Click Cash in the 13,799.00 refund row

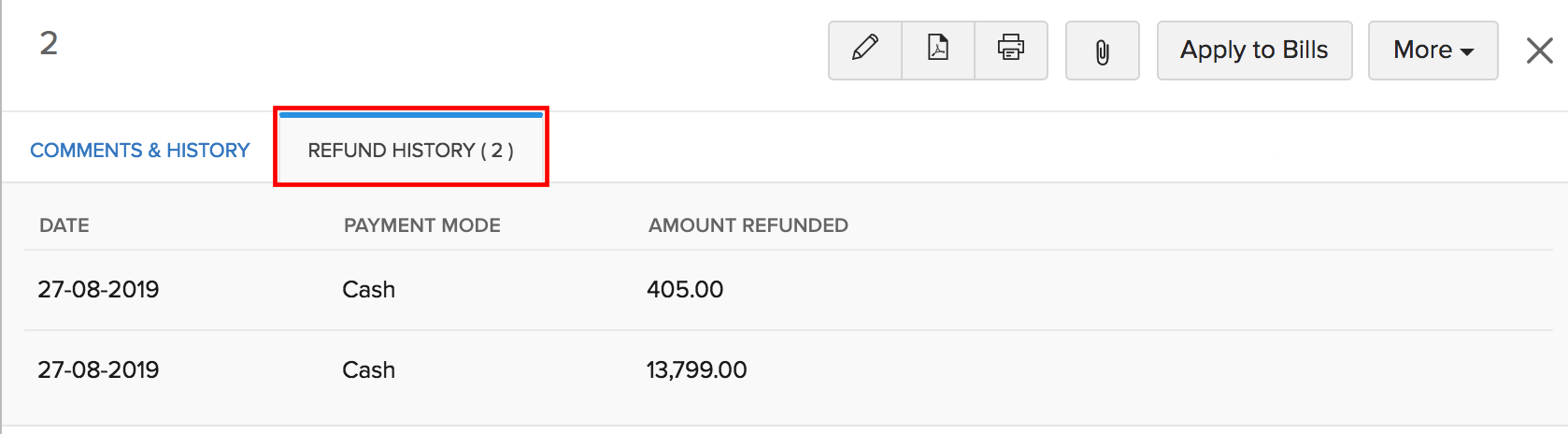pos(369,370)
